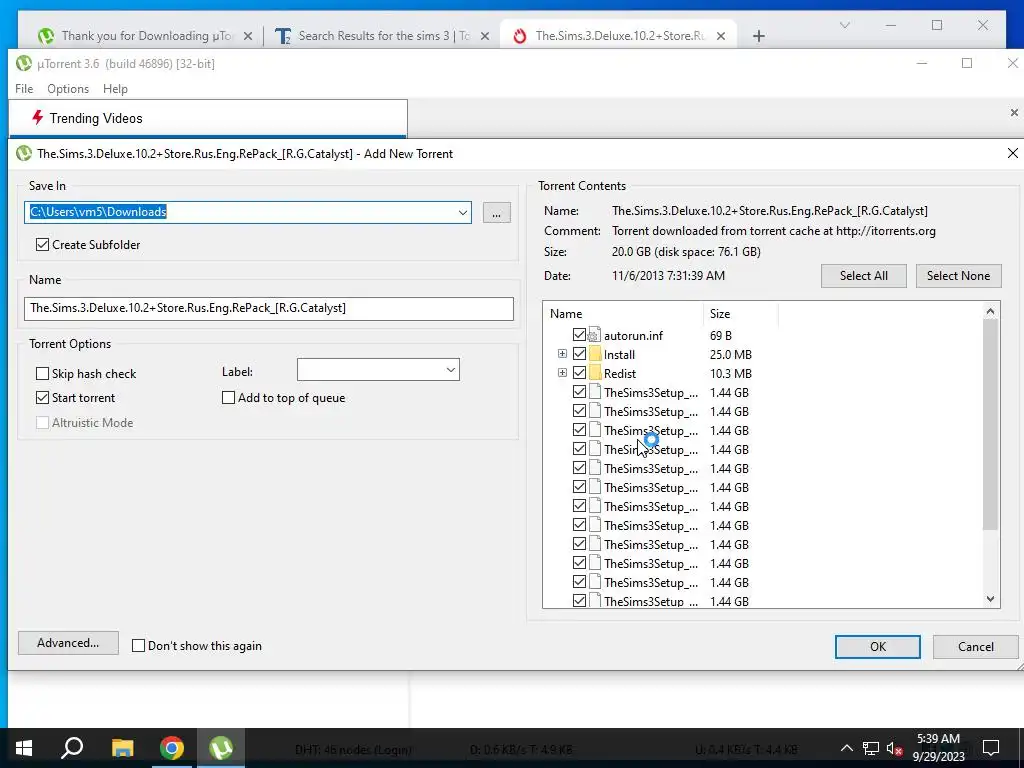Toggle Create Subfolder checkbox
The height and width of the screenshot is (768, 1024).
click(42, 244)
